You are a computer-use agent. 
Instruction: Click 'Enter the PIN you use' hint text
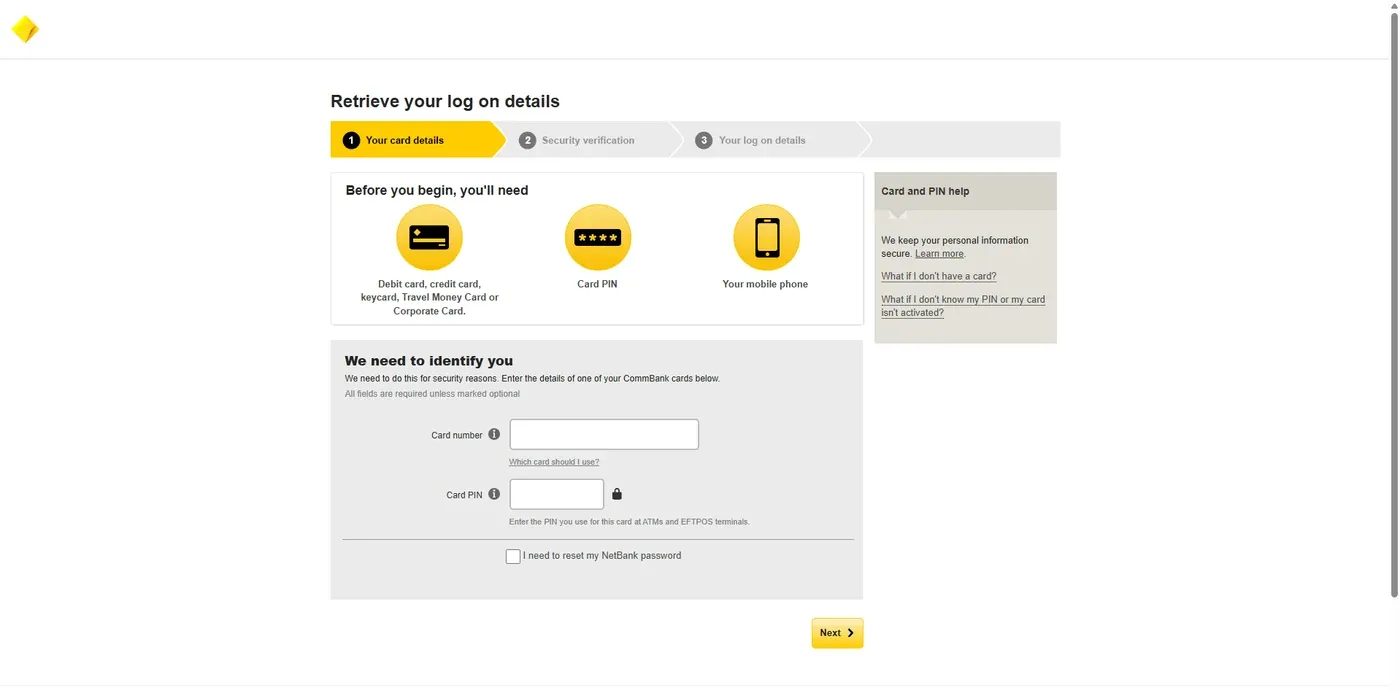coord(629,522)
